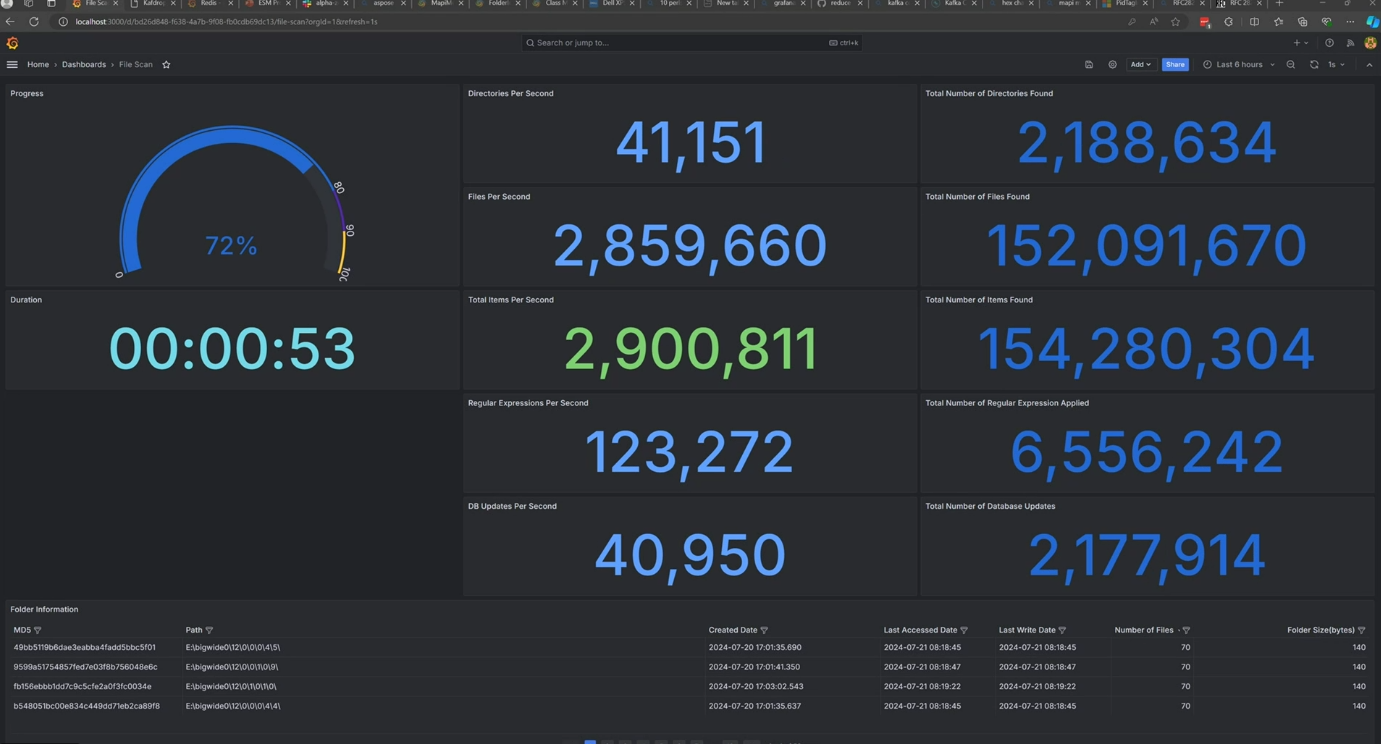Collapse the top toolbar with chevron-up
Screen dimensions: 1381x744
coord(1369,65)
